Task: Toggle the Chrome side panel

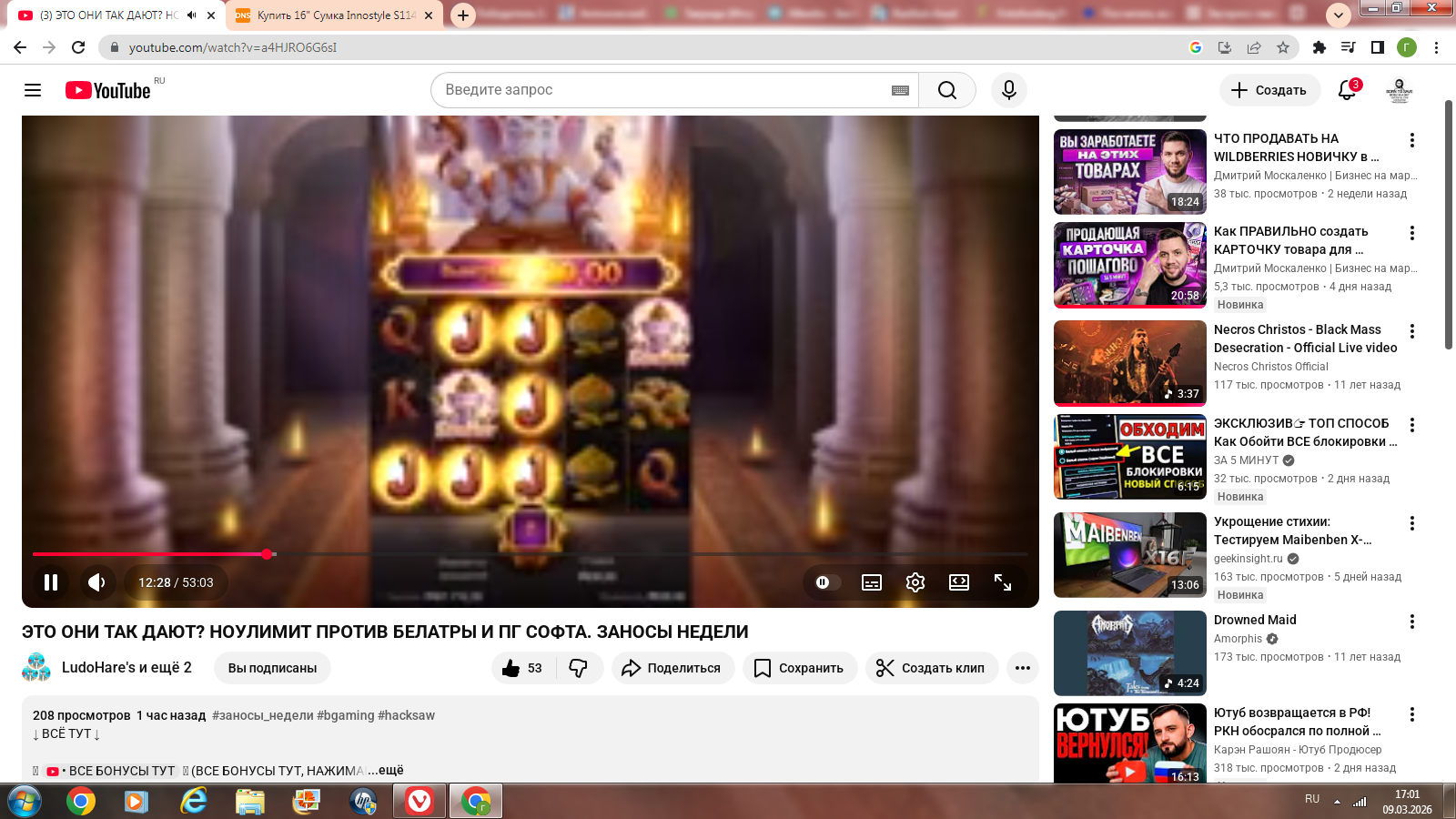Action: [1378, 47]
